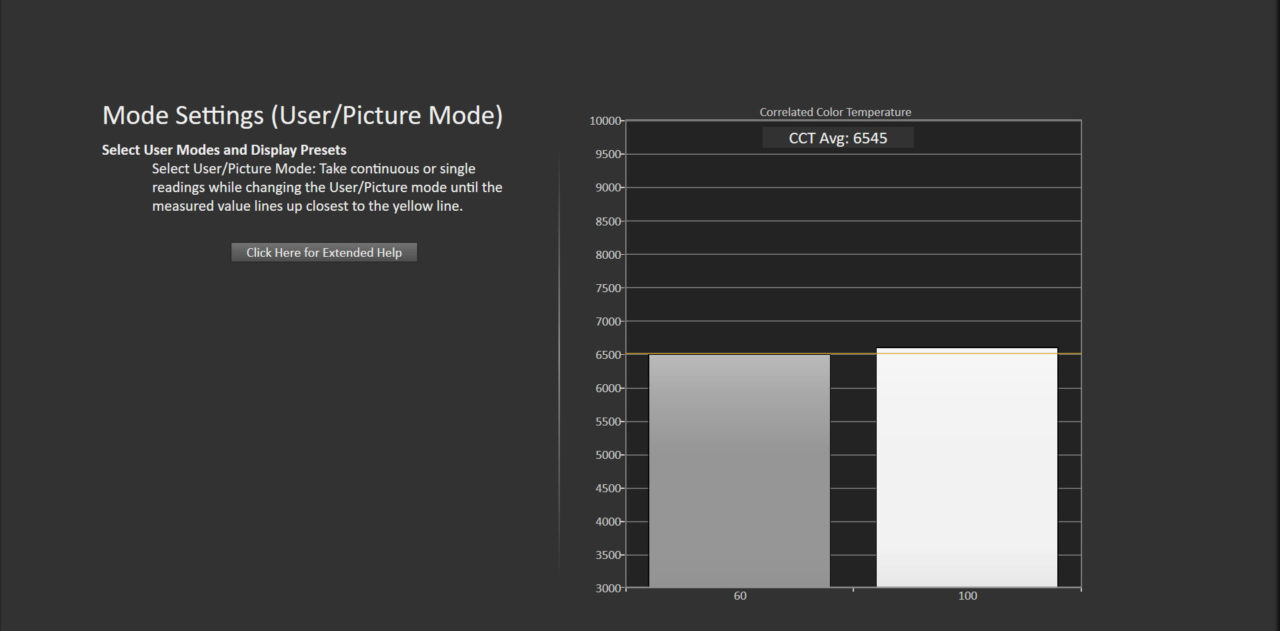Click the 10000 y-axis label
The image size is (1280, 631).
pos(606,121)
